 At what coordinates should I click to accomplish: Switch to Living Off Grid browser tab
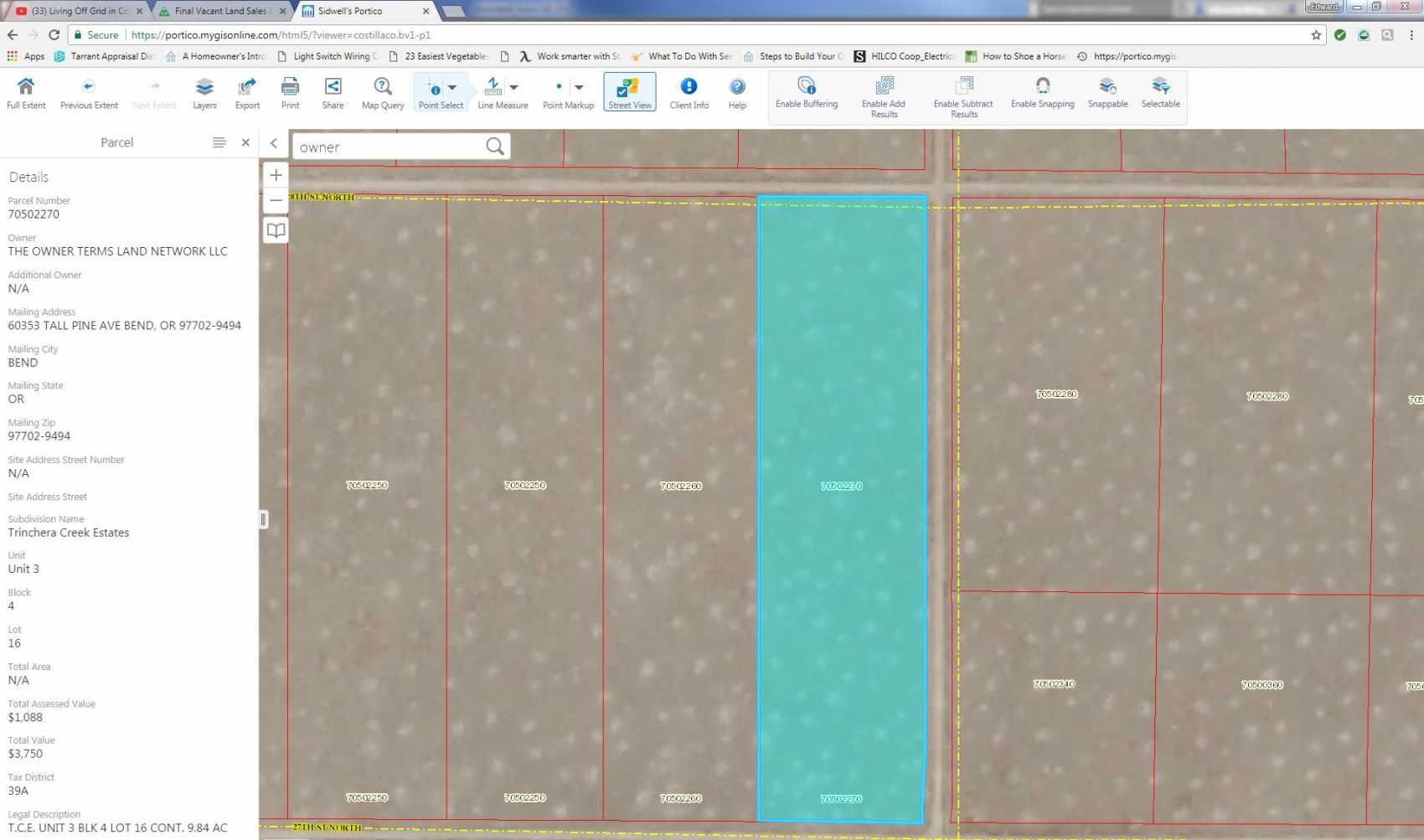click(80, 11)
